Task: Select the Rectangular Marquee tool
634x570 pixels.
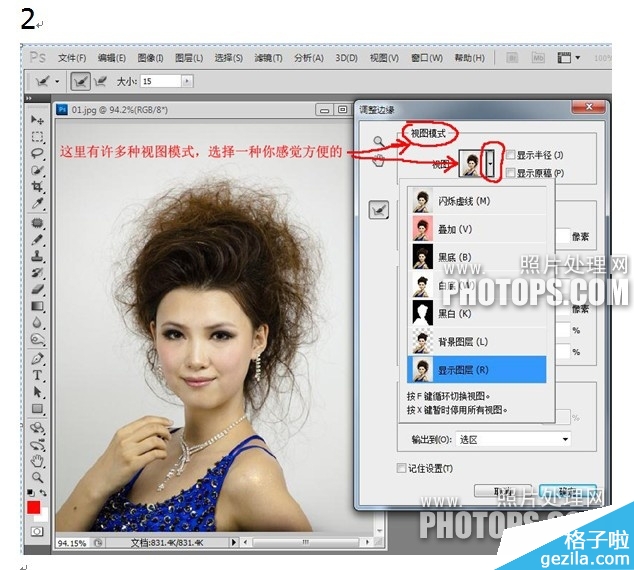Action: point(37,137)
